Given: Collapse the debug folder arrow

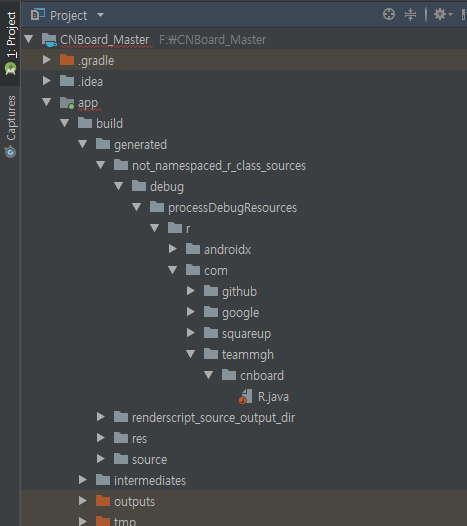Looking at the screenshot, I should 119,186.
